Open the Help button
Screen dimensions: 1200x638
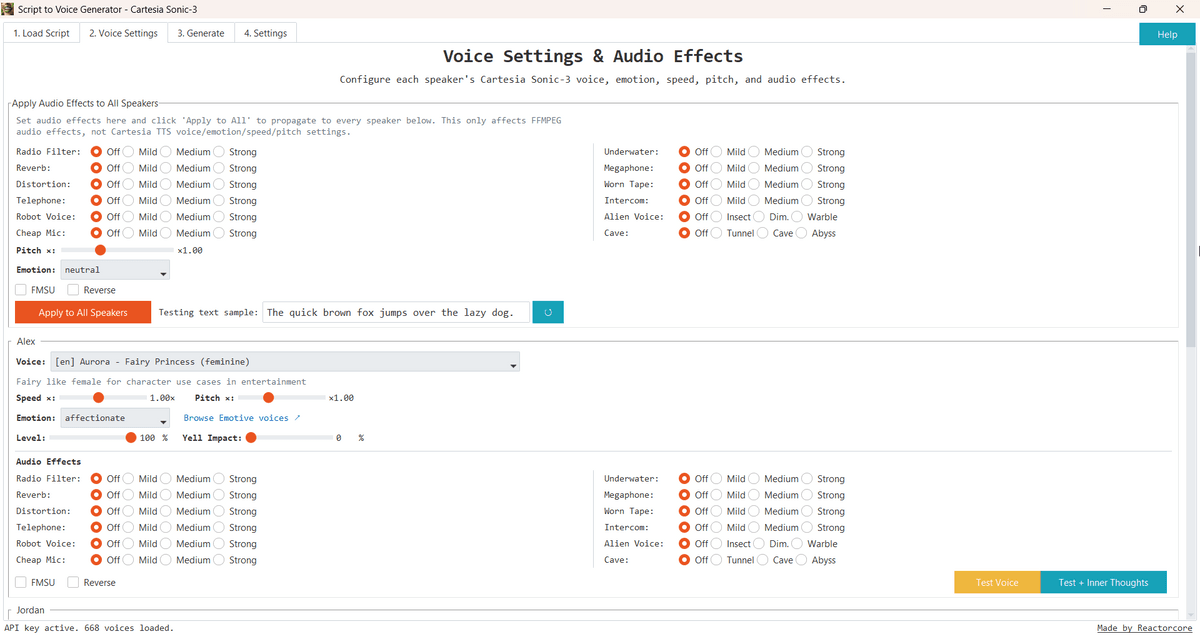pyautogui.click(x=1167, y=34)
